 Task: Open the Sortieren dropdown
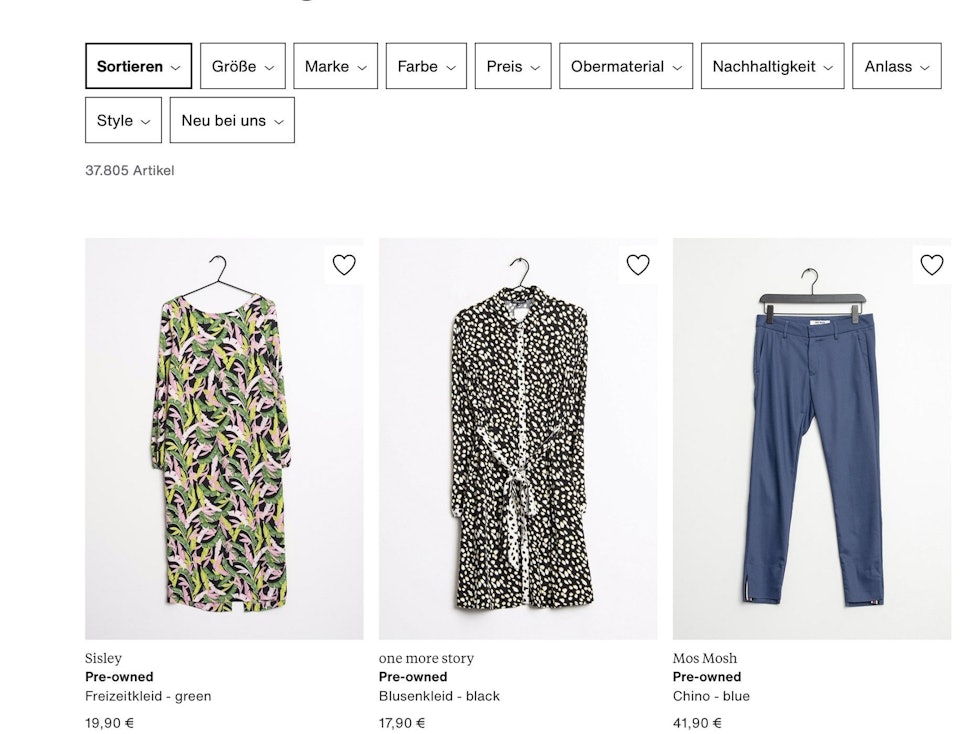(137, 66)
